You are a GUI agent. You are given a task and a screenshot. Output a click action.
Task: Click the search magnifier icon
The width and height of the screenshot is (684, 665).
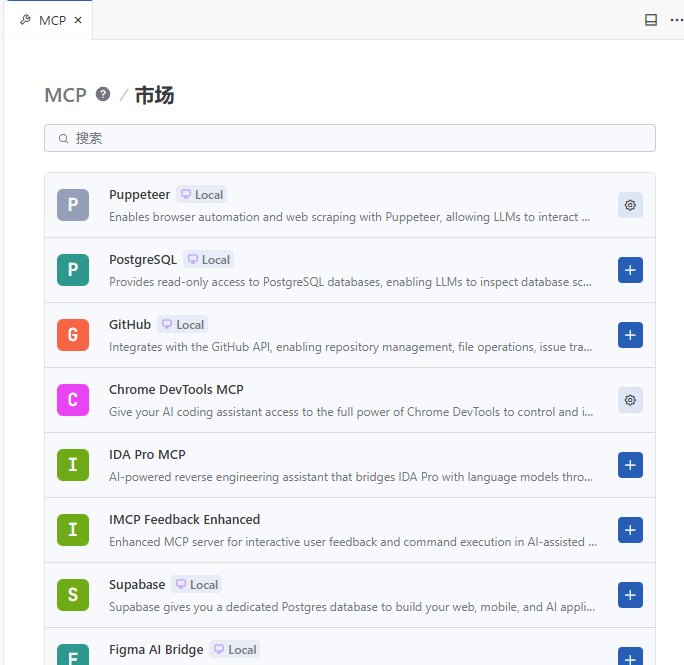click(64, 139)
